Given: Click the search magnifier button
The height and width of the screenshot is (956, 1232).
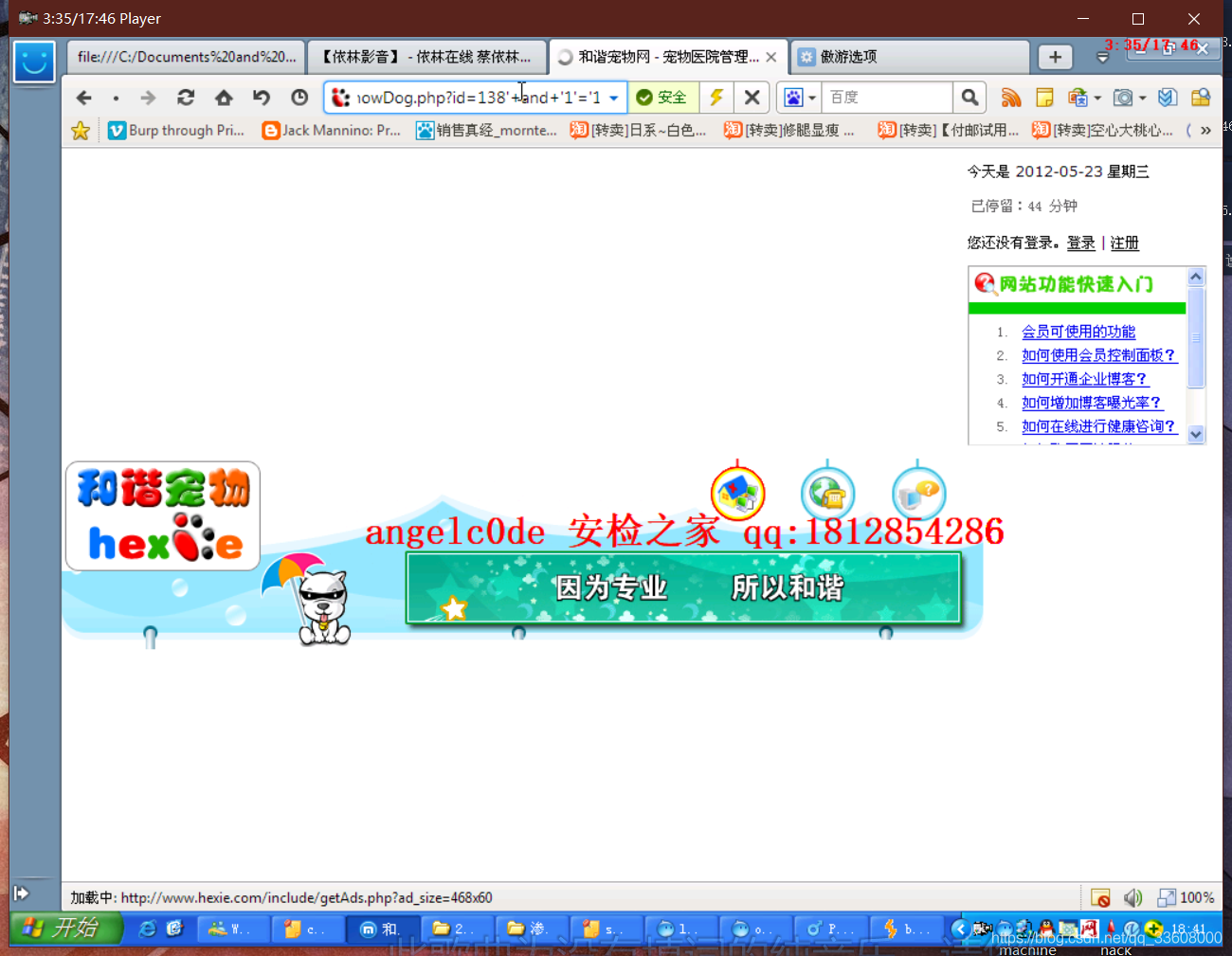Looking at the screenshot, I should [x=969, y=97].
